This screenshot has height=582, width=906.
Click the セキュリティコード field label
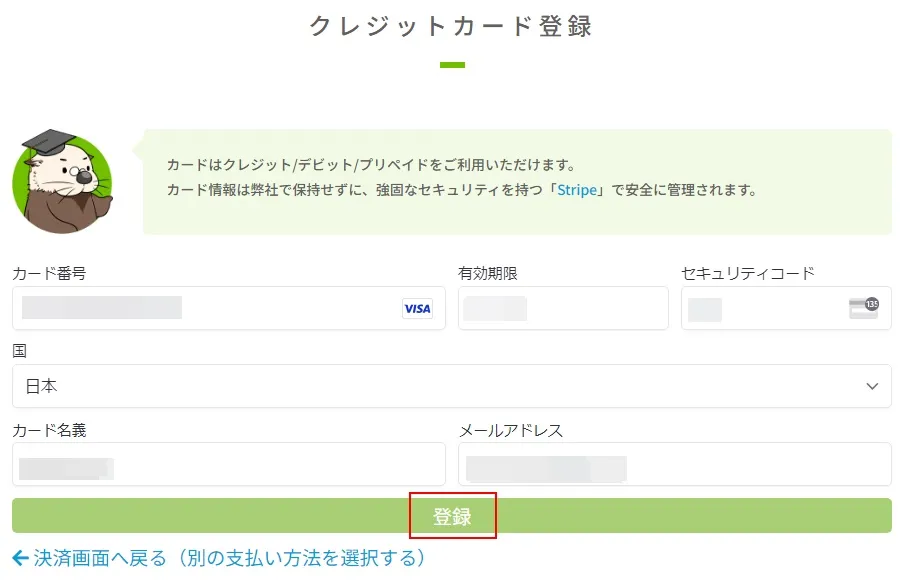coord(748,273)
